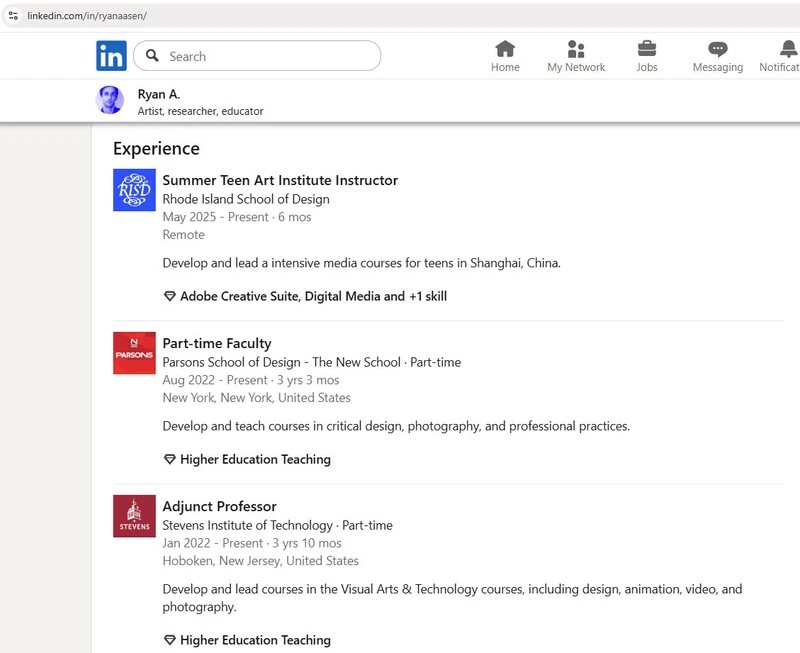Image resolution: width=800 pixels, height=653 pixels.
Task: Go to My Network icon
Action: point(576,49)
